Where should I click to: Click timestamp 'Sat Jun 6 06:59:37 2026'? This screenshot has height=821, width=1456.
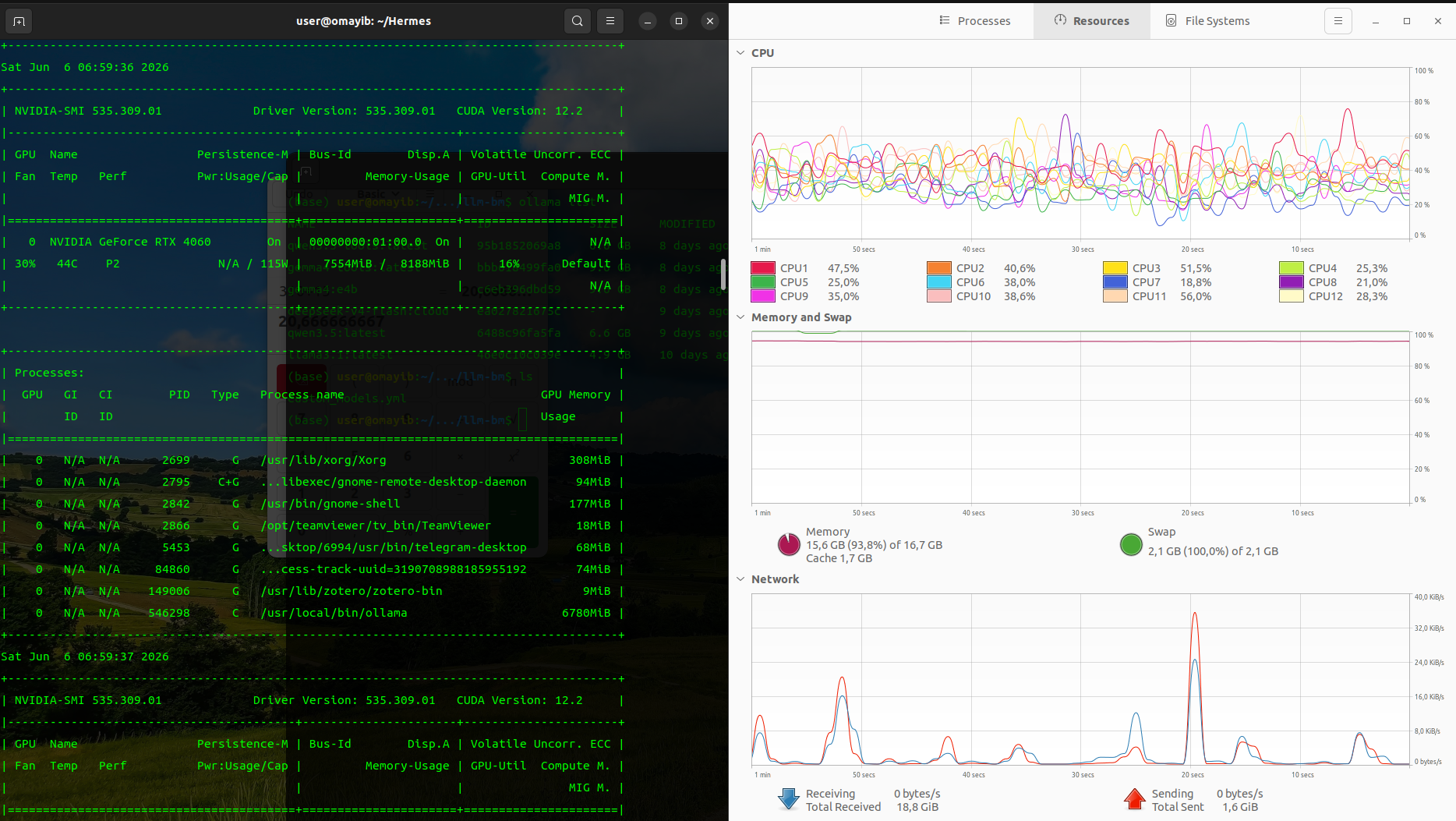click(x=84, y=656)
